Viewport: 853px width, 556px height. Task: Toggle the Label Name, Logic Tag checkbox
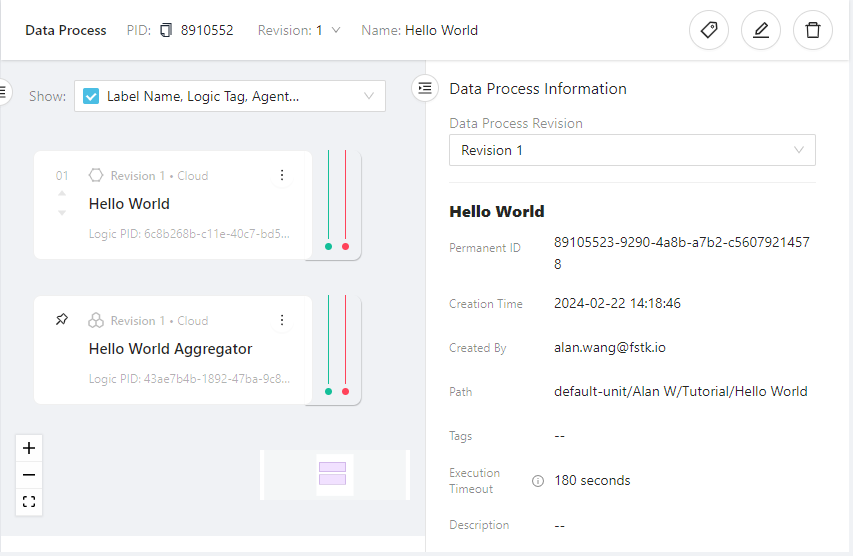pyautogui.click(x=91, y=97)
